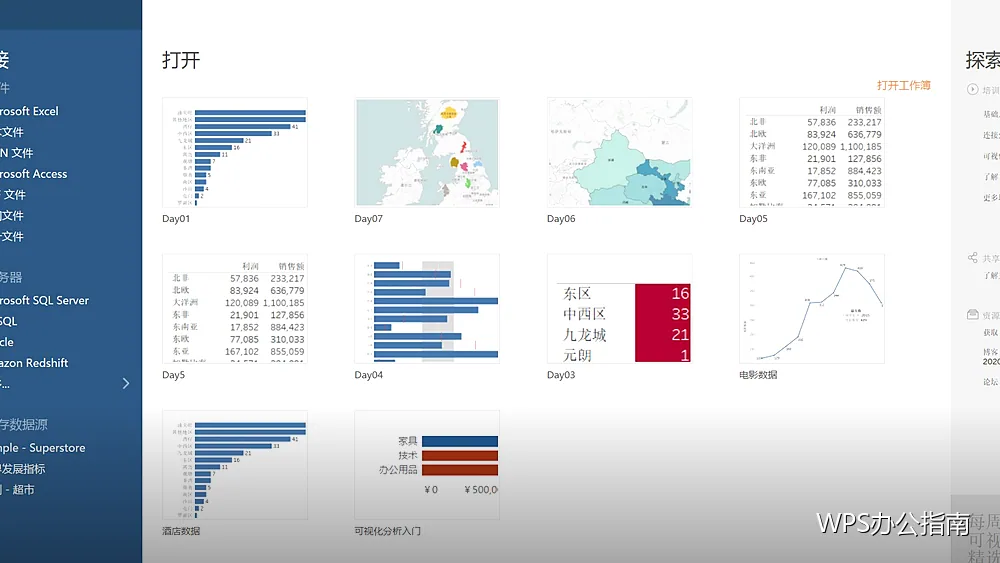Connect to Microsoft Excel file
The width and height of the screenshot is (1000, 563).
point(29,111)
